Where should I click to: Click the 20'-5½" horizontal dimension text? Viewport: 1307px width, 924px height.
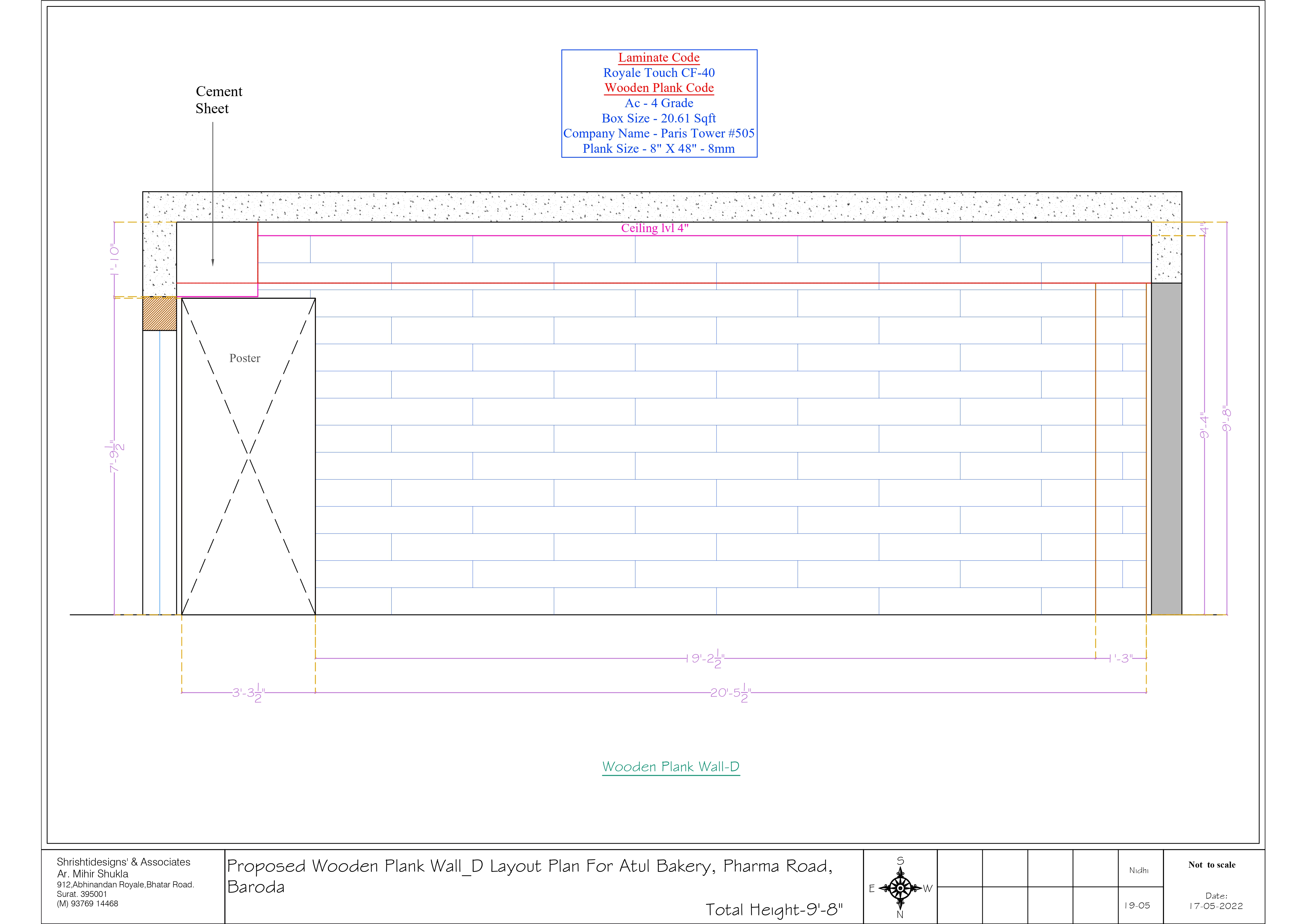click(x=731, y=693)
